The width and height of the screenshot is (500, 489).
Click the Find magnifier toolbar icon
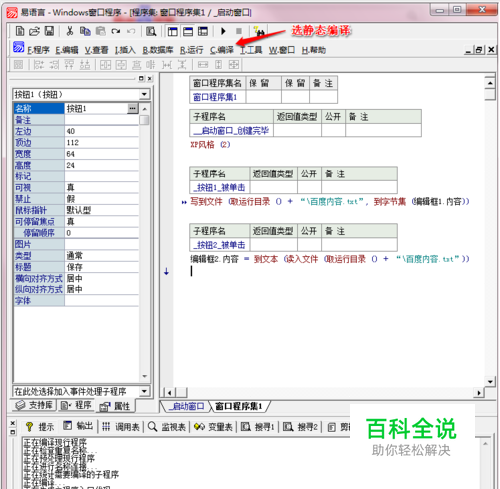pyautogui.click(x=151, y=31)
